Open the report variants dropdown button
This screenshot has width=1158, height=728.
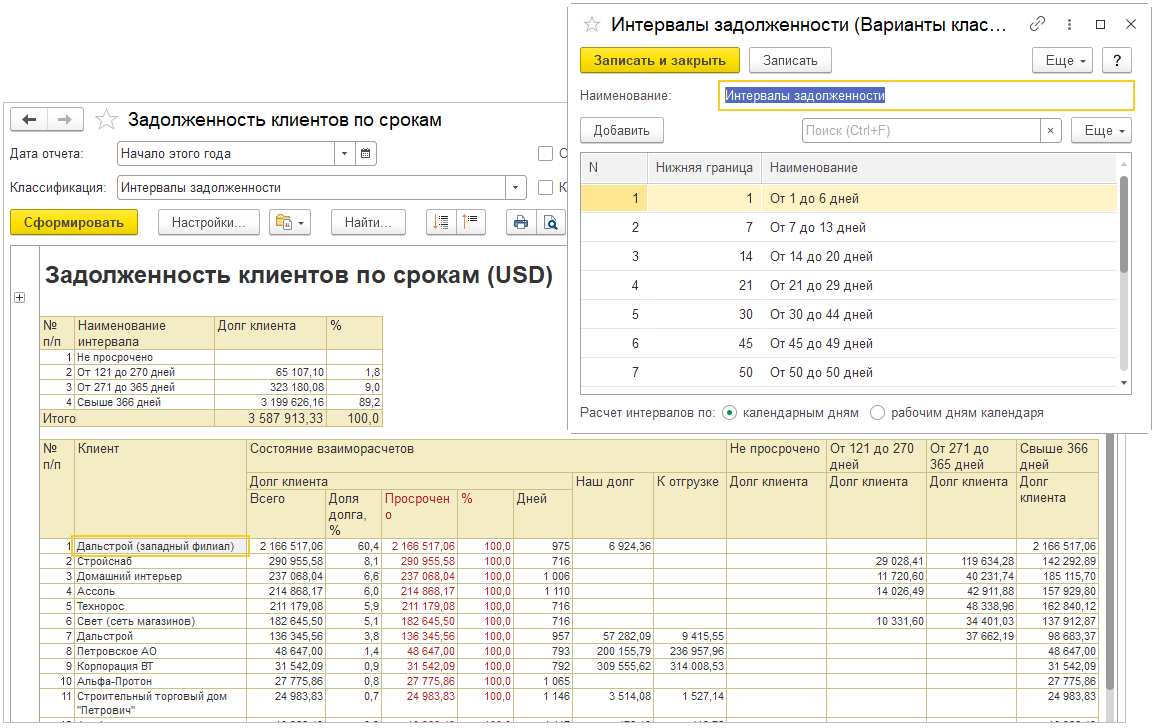291,222
